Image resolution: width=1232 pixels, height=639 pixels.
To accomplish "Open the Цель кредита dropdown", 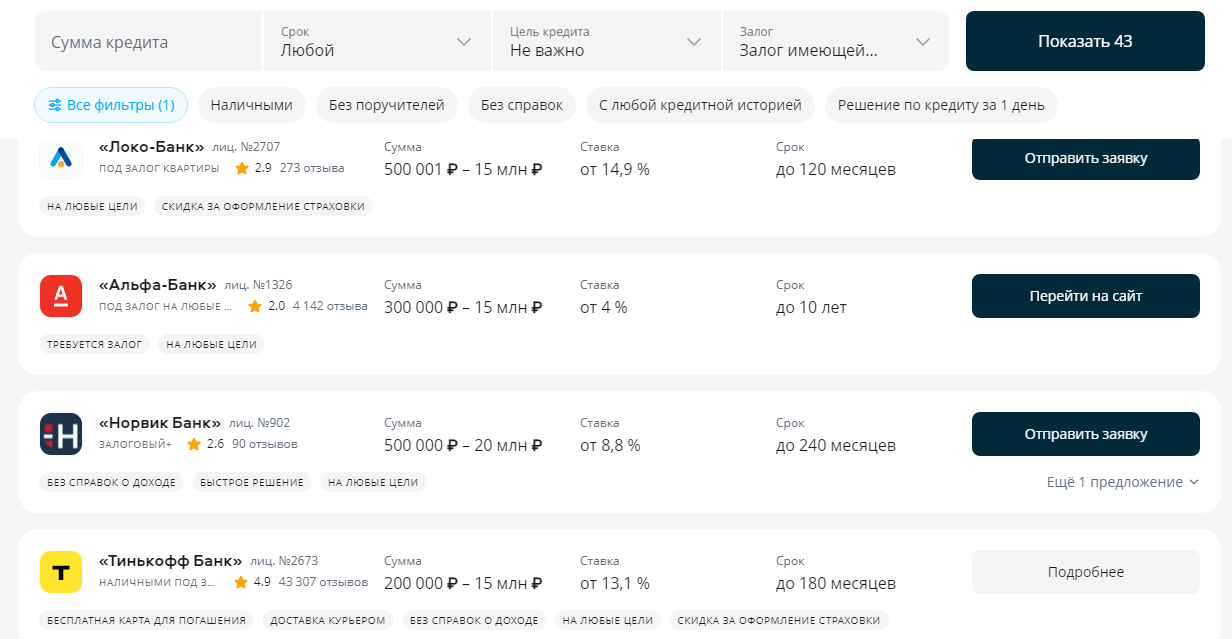I will [607, 41].
